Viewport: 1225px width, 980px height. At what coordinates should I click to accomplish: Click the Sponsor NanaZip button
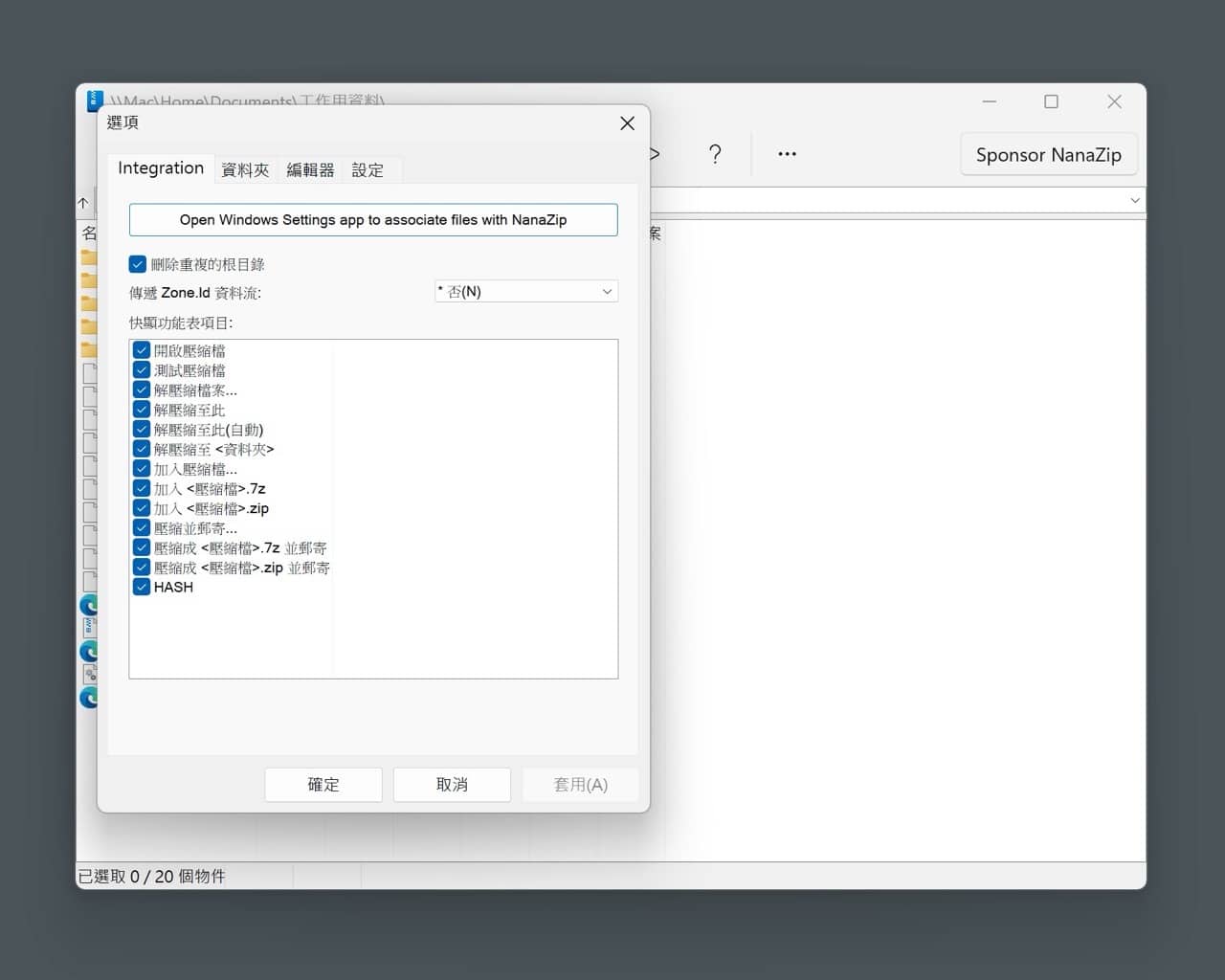tap(1049, 155)
